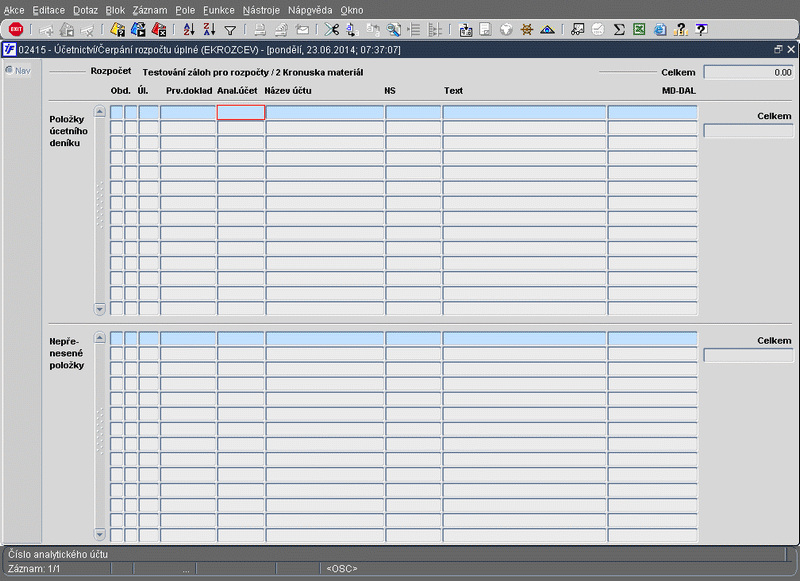Viewport: 800px width, 581px height.
Task: Open the Nástroje menu
Action: [x=261, y=10]
